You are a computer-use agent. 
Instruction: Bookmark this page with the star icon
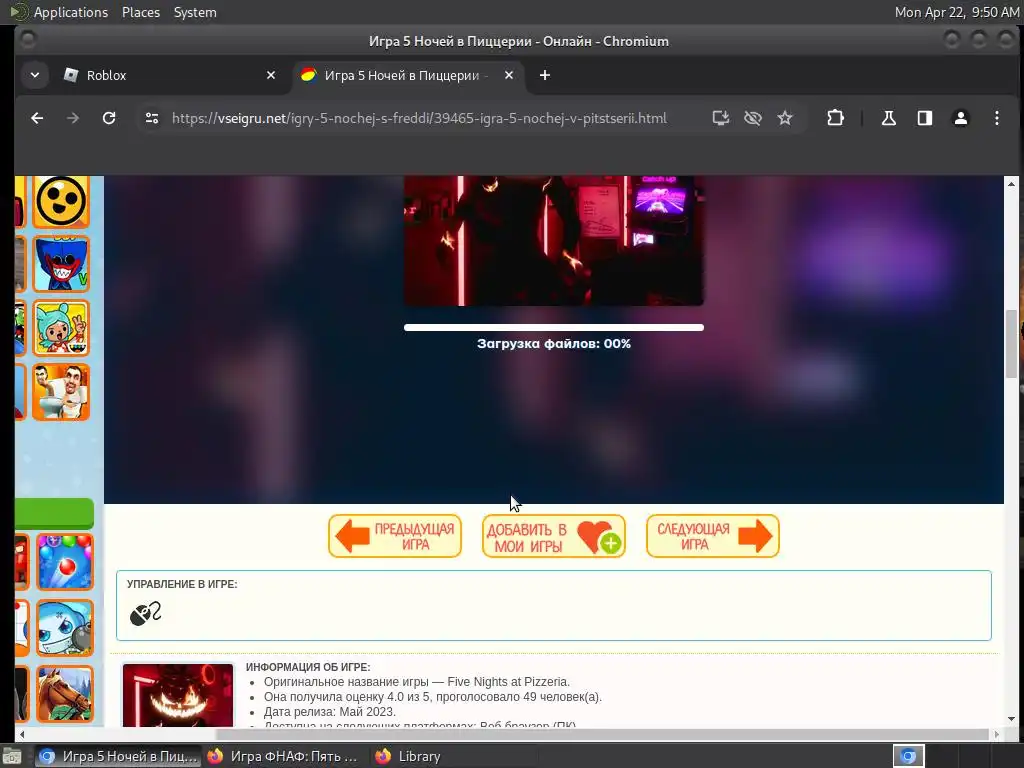click(x=785, y=118)
